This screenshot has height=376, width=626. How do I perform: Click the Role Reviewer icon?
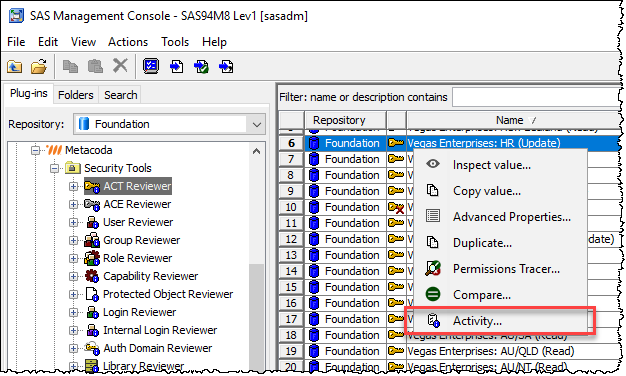(x=92, y=258)
